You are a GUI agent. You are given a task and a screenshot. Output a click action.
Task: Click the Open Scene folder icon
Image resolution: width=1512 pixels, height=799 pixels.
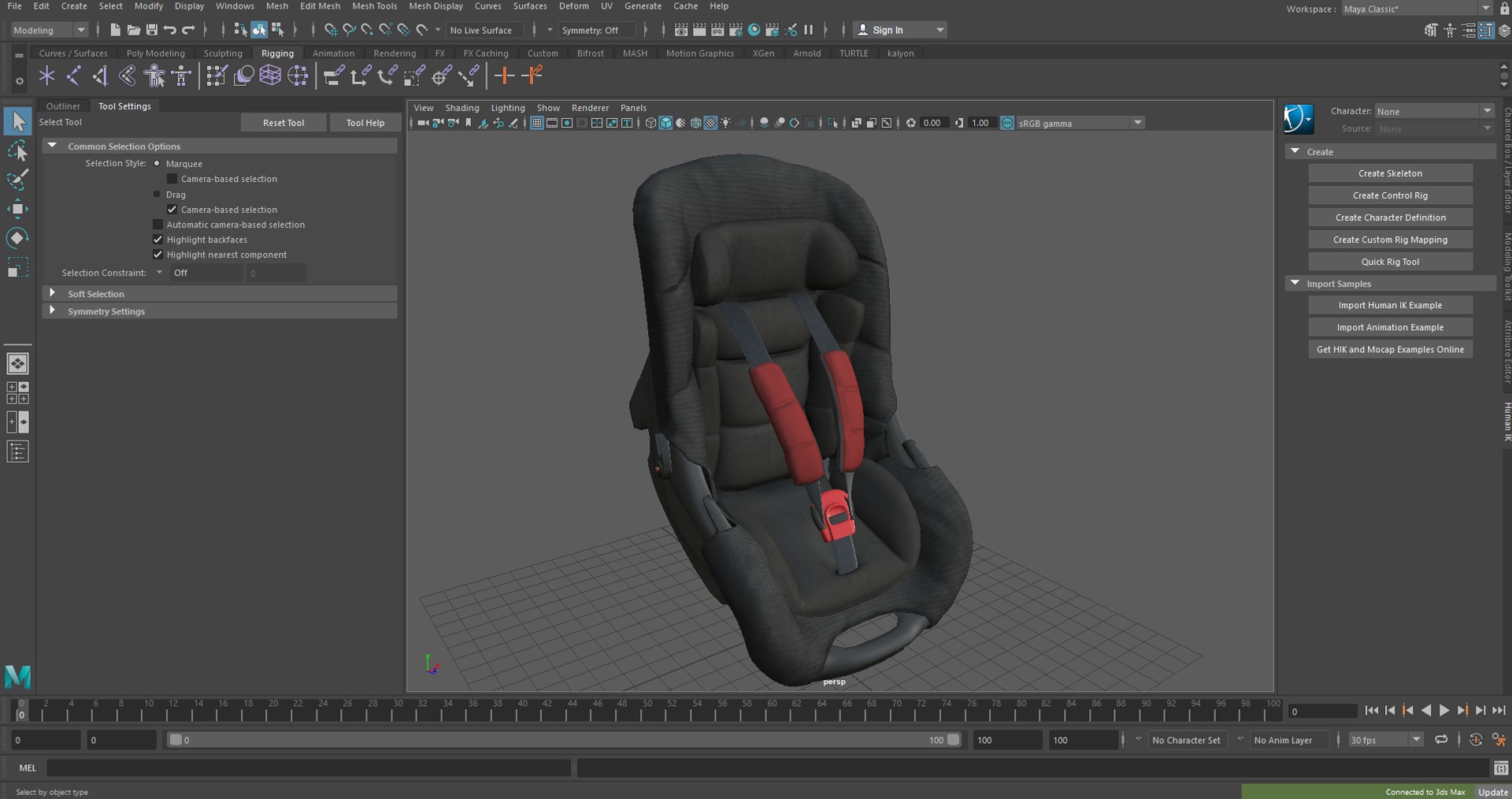tap(133, 30)
